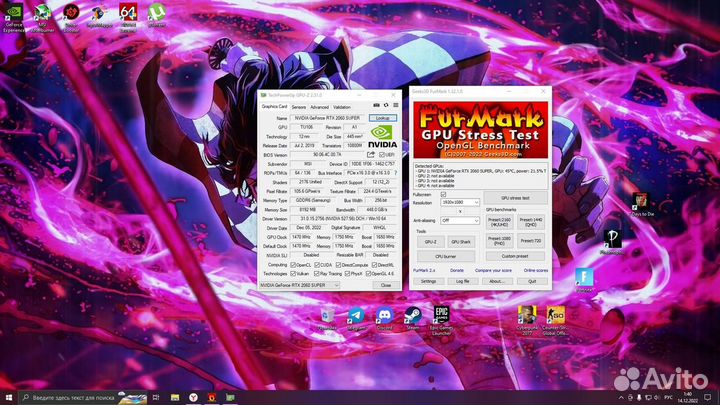
Task: Click the NVIDIA logo in GPU-Z
Action: (x=382, y=136)
